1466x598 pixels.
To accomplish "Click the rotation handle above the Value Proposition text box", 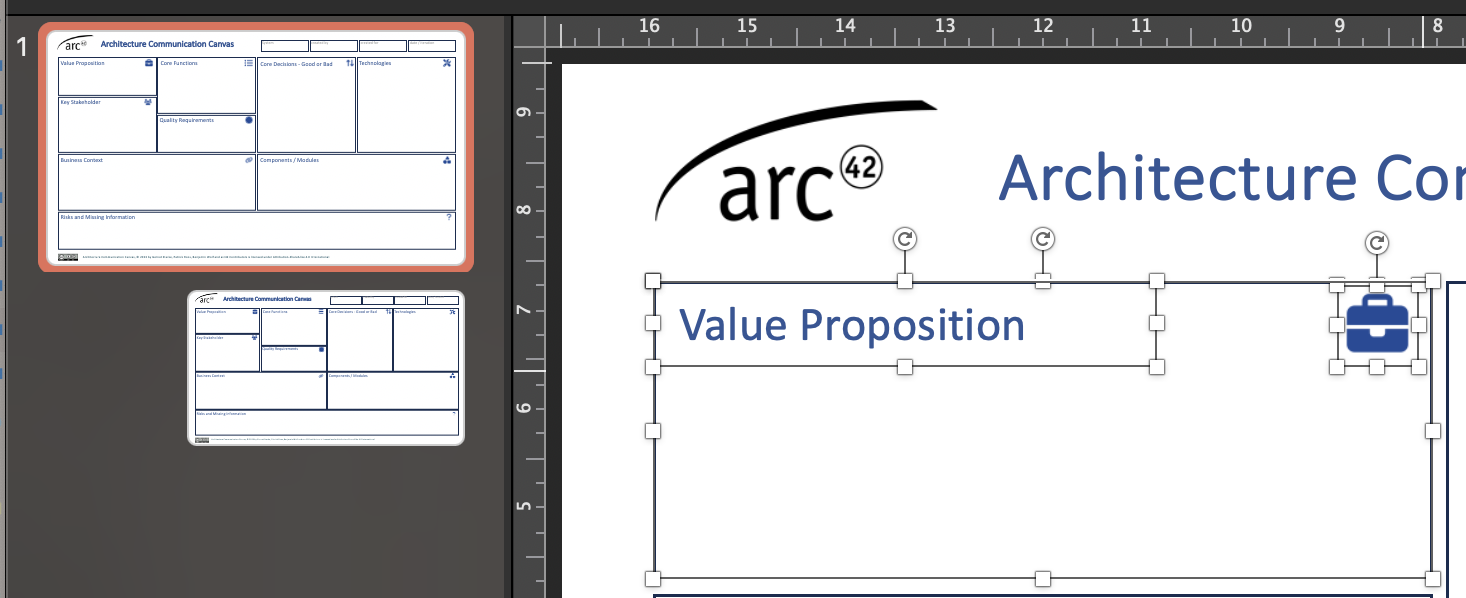I will click(904, 239).
